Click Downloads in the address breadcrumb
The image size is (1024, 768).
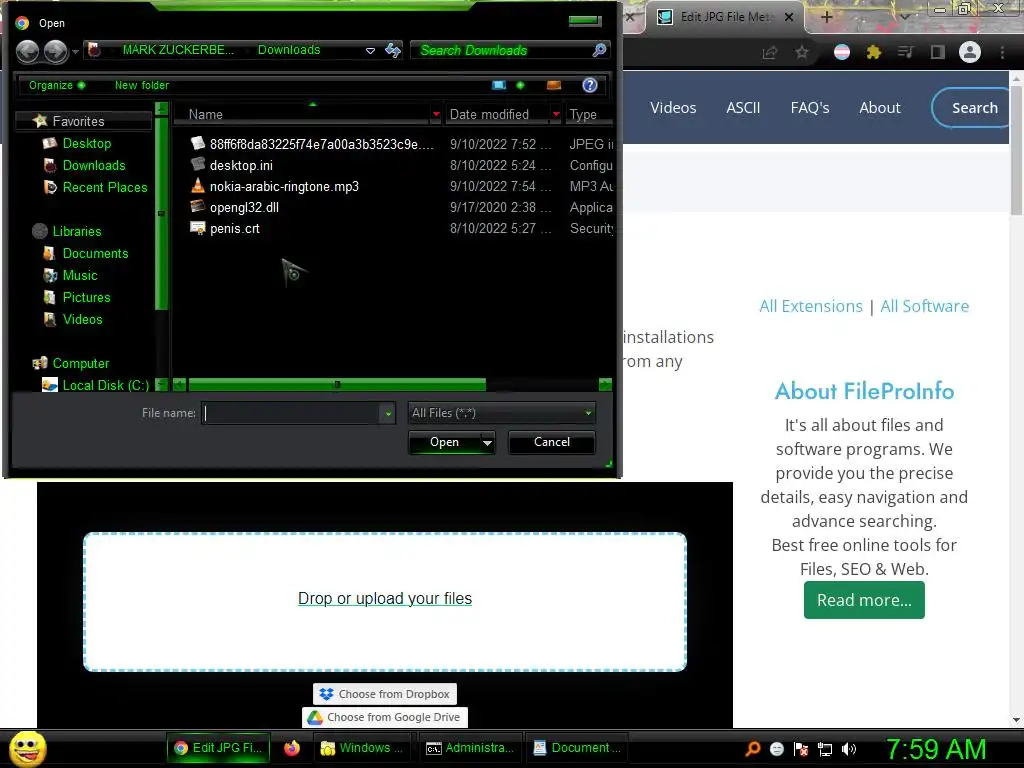(289, 50)
